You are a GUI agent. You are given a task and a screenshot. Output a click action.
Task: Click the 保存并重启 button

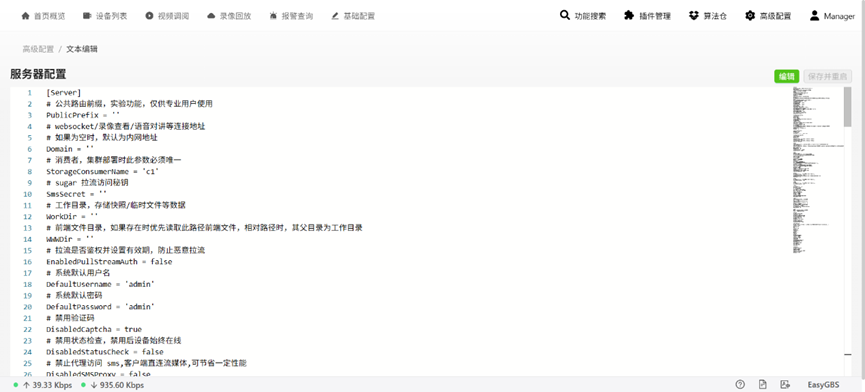coord(827,77)
